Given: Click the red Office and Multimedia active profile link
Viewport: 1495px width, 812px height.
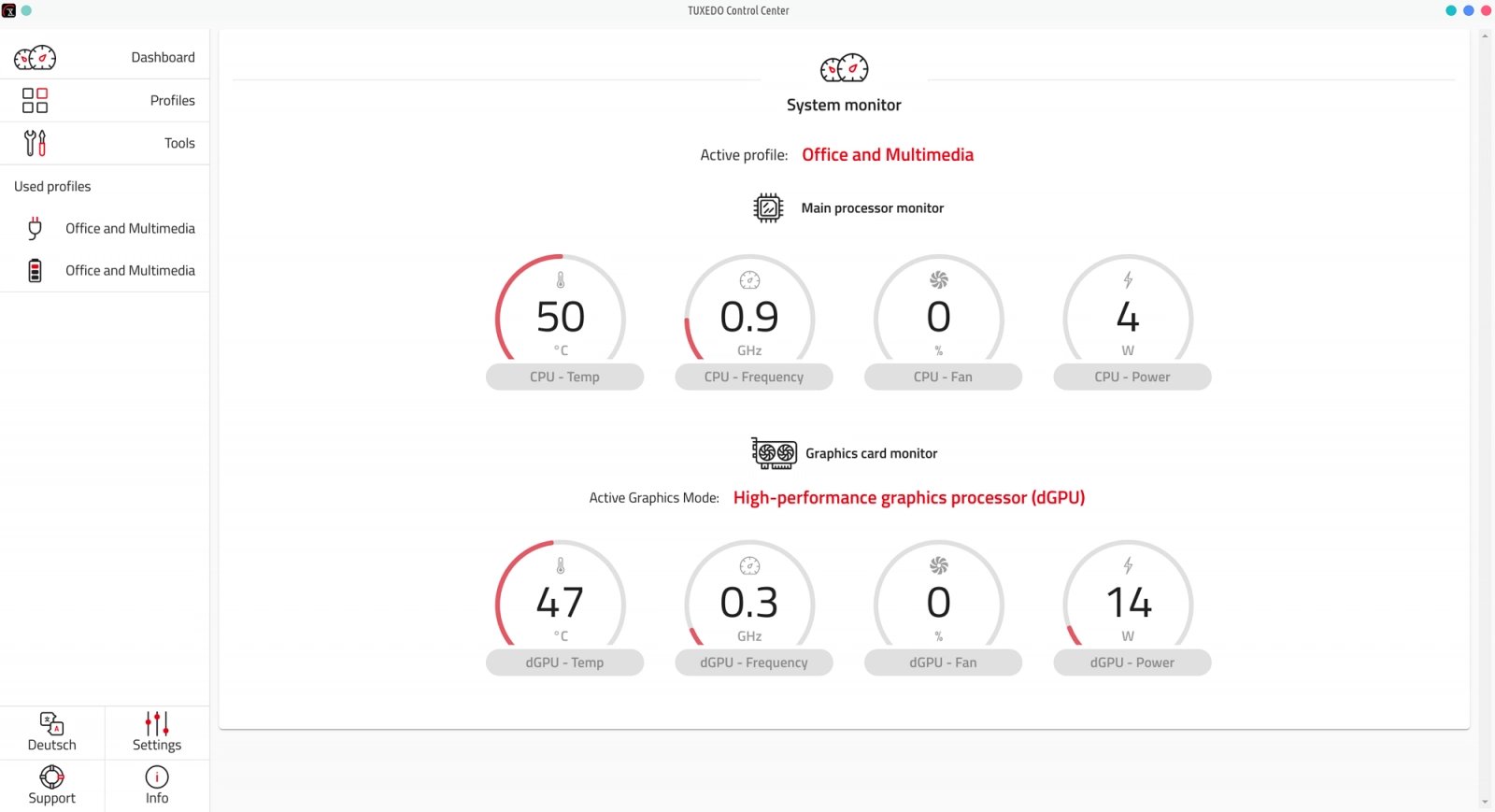Looking at the screenshot, I should 888,155.
